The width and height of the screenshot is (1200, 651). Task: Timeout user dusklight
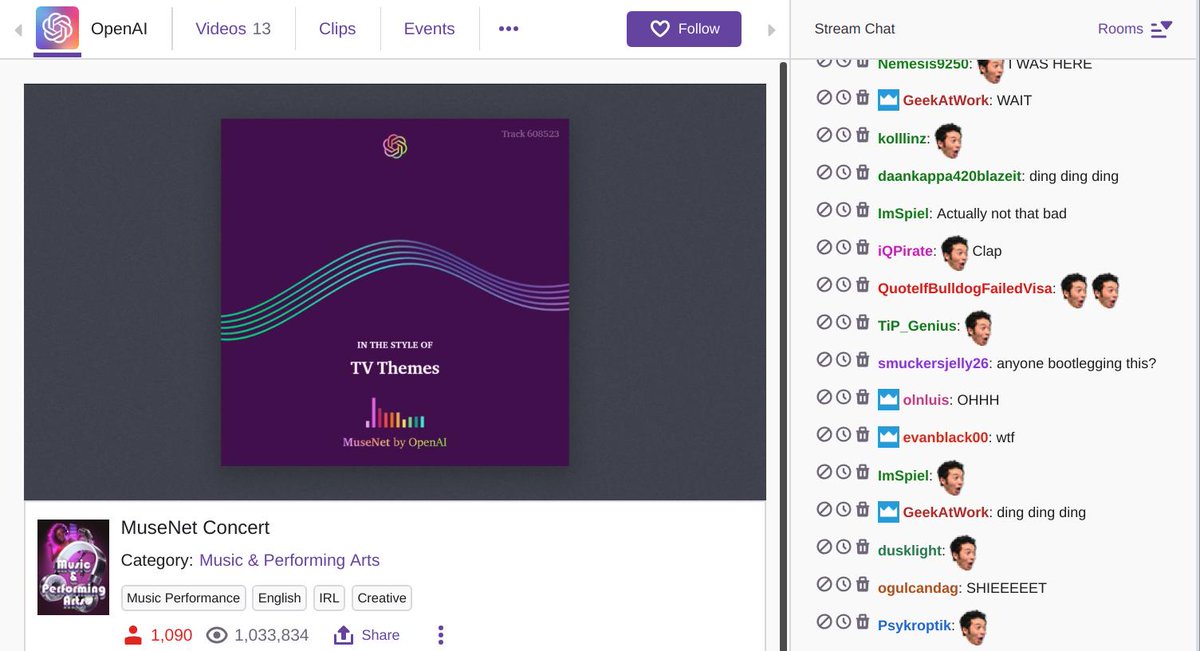pyautogui.click(x=843, y=547)
